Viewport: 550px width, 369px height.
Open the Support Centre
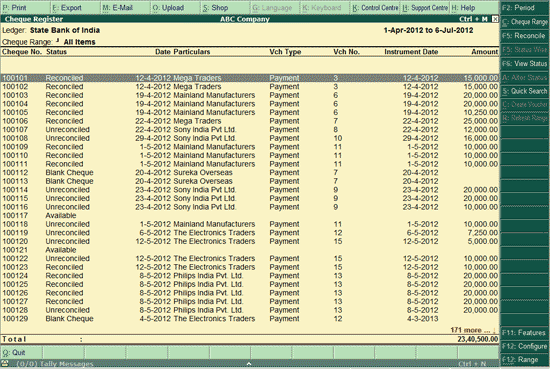coord(425,7)
